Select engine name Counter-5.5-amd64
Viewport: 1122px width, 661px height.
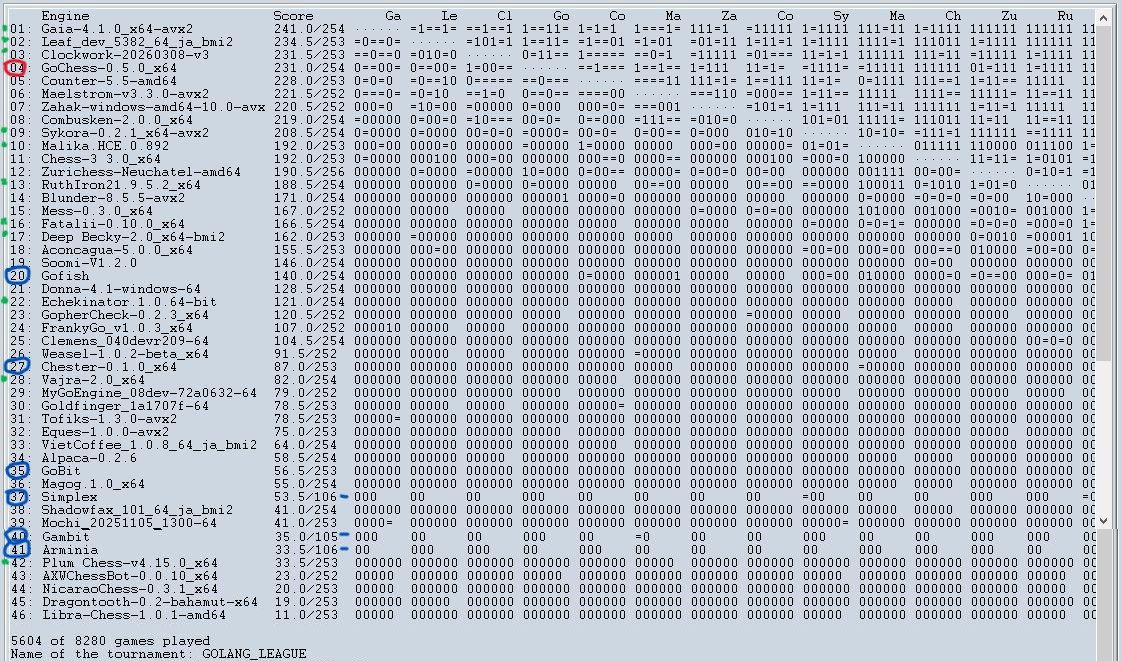109,81
